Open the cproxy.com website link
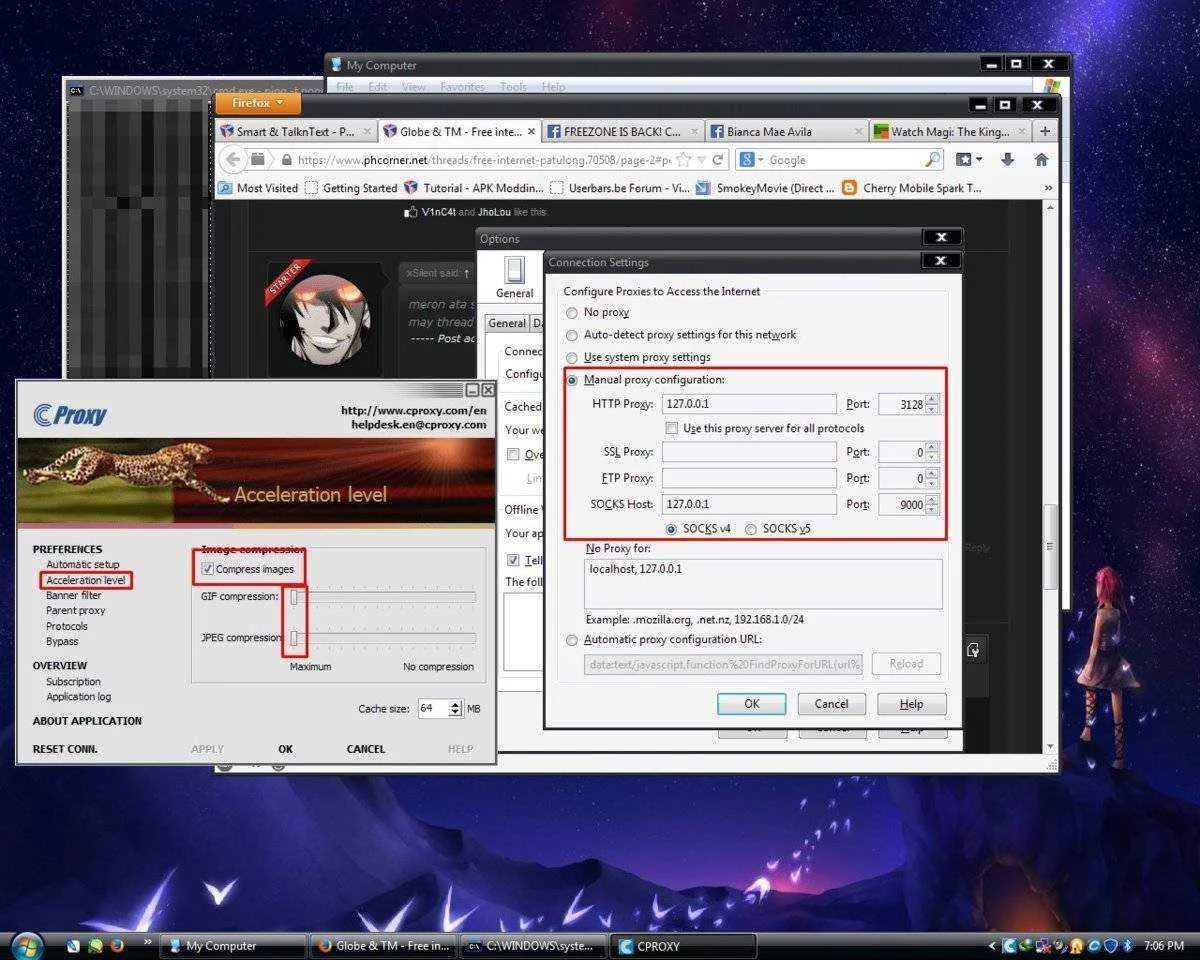 [x=413, y=410]
